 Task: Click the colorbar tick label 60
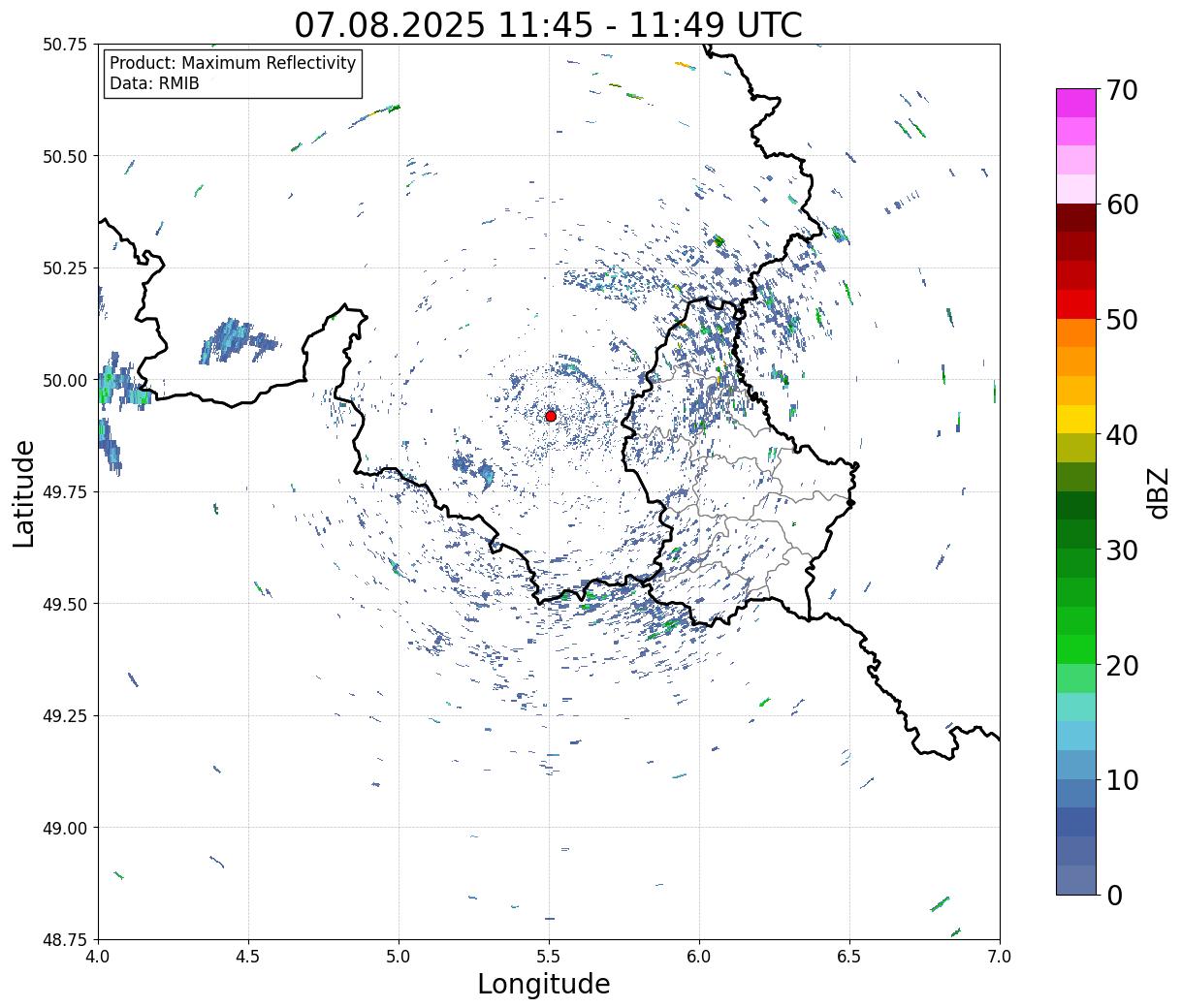(x=1121, y=205)
